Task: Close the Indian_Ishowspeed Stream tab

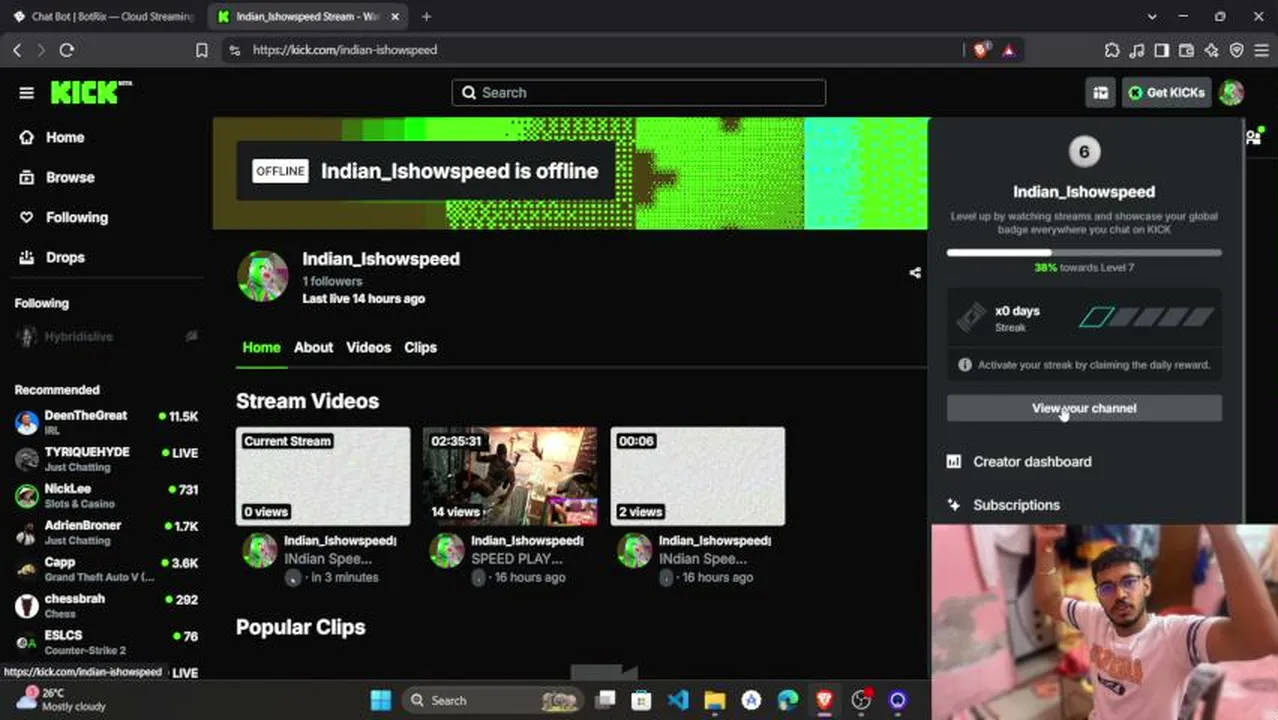Action: 395,16
